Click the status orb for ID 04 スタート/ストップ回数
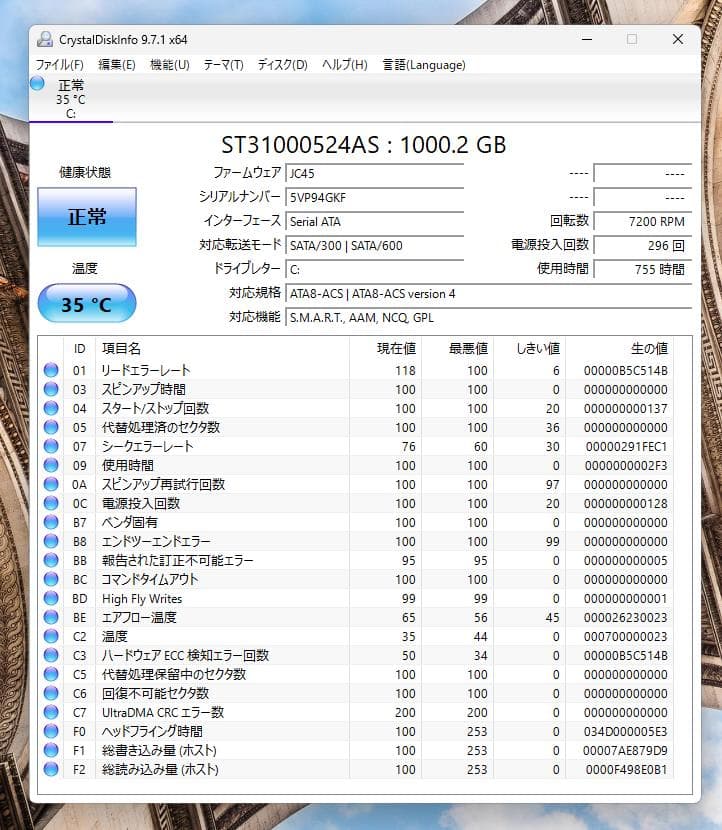 [51, 408]
